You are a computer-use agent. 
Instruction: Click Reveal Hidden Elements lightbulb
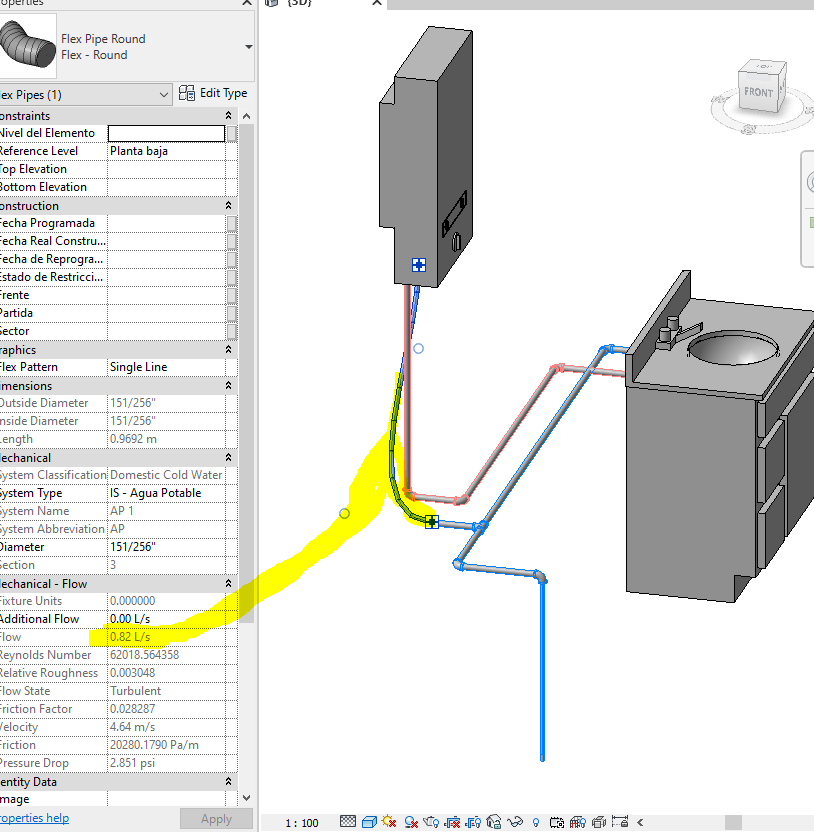point(536,820)
